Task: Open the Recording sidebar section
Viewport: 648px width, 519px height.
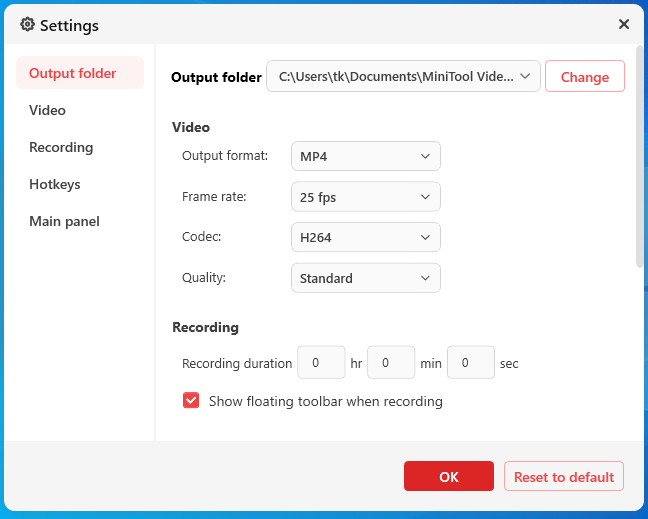Action: [61, 148]
